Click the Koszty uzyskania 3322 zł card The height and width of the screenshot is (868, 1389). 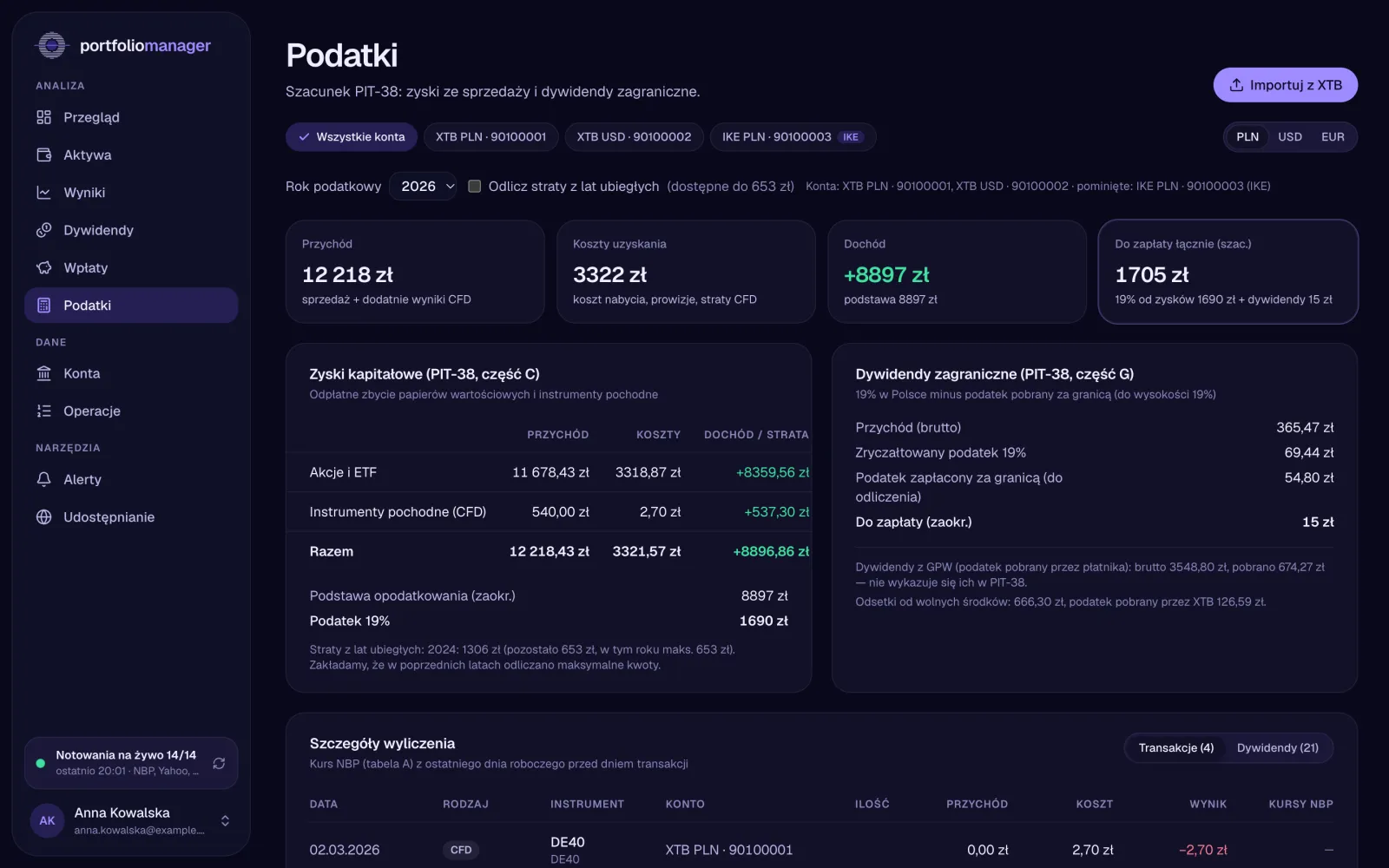pyautogui.click(x=686, y=272)
